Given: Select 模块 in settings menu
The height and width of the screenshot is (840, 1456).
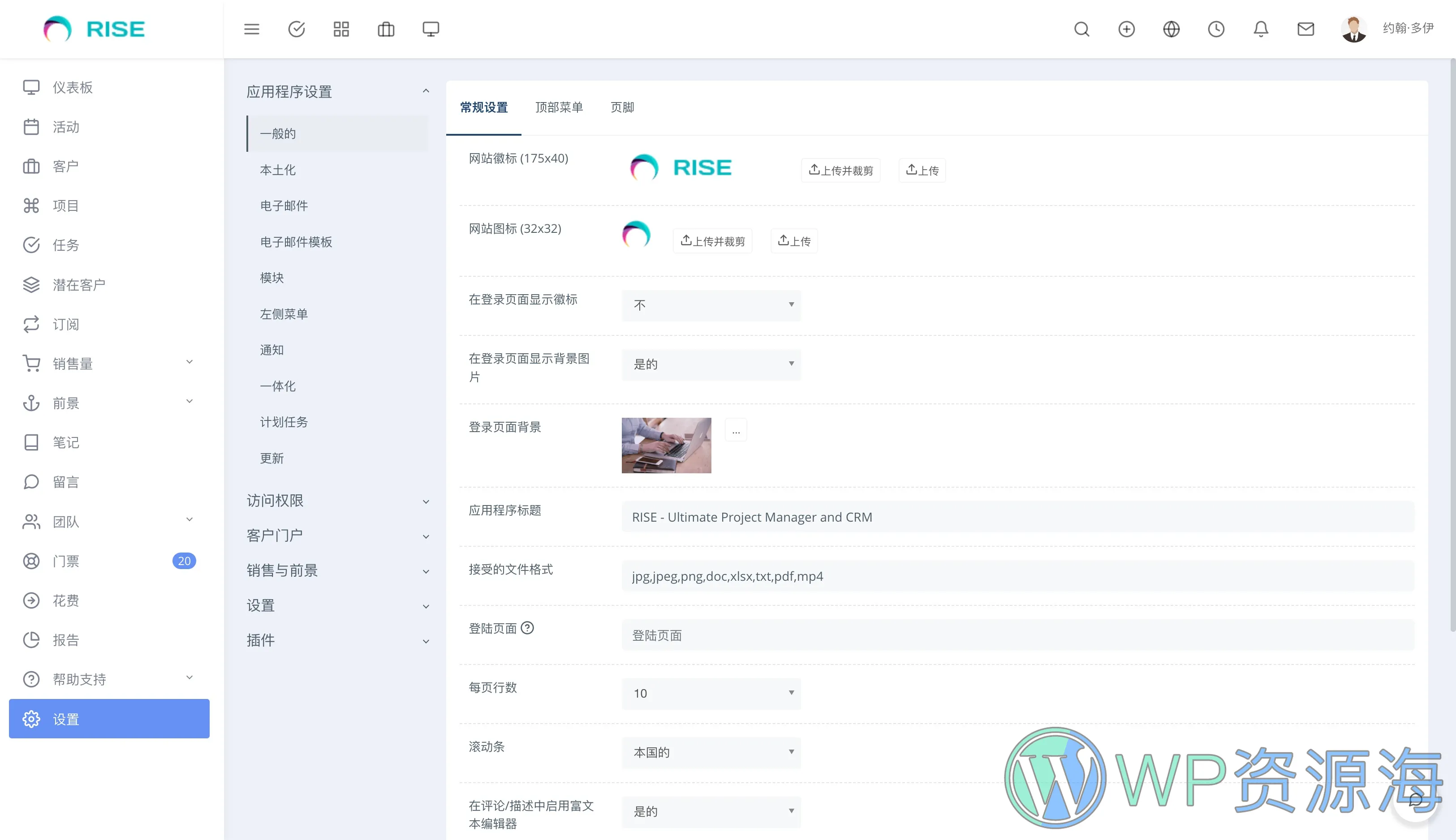Looking at the screenshot, I should point(338,278).
